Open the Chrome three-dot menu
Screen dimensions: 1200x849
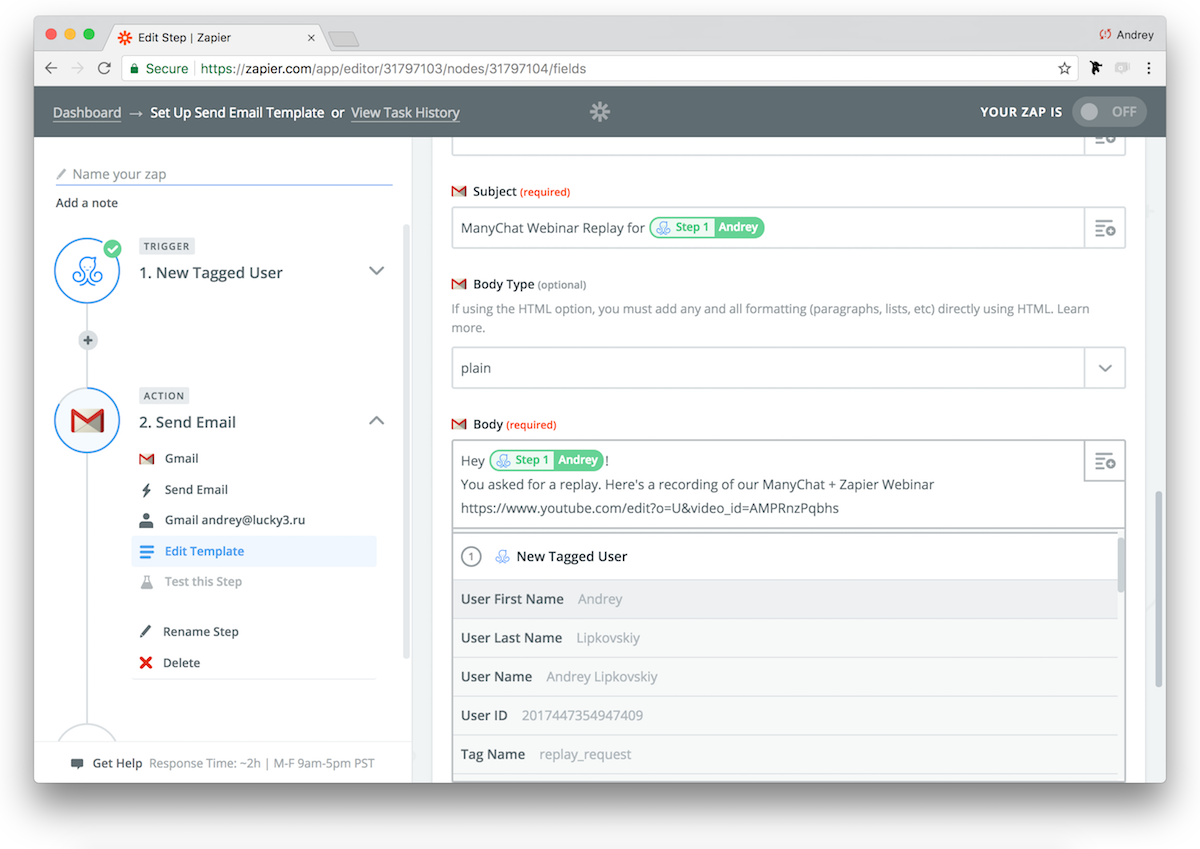[x=1148, y=68]
